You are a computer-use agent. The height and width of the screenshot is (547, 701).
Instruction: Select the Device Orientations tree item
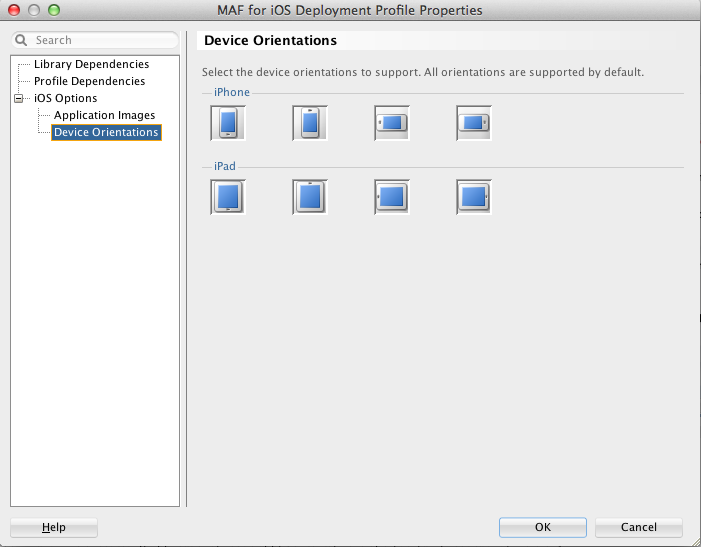[106, 132]
